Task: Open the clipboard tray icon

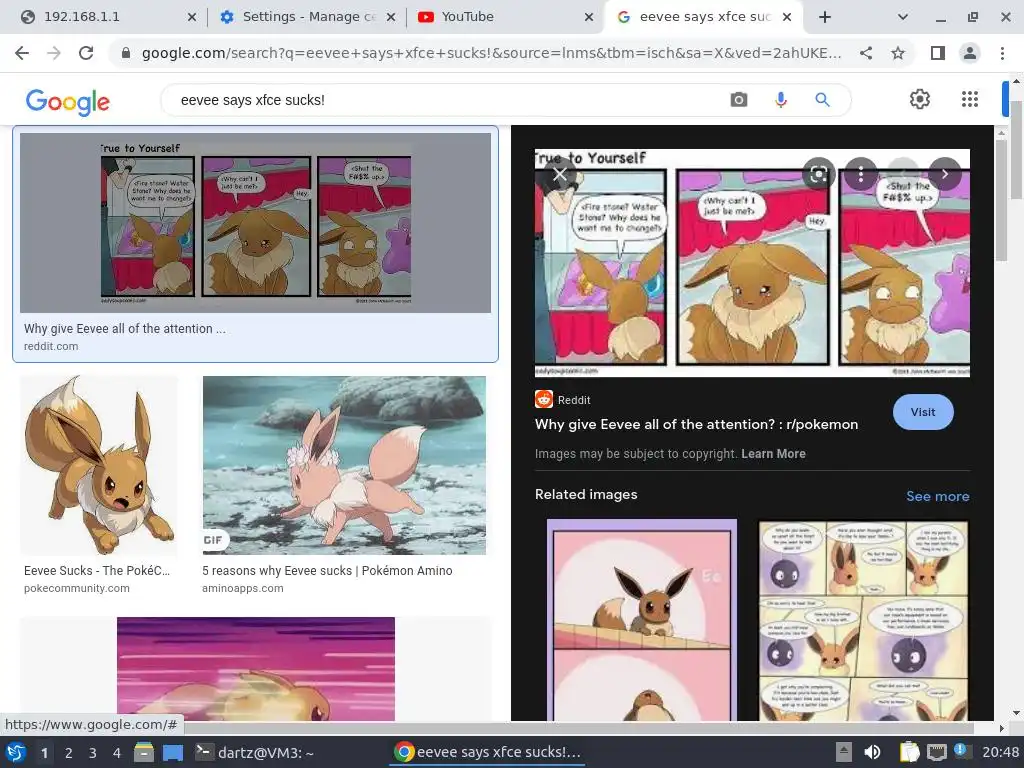Action: pyautogui.click(x=909, y=752)
